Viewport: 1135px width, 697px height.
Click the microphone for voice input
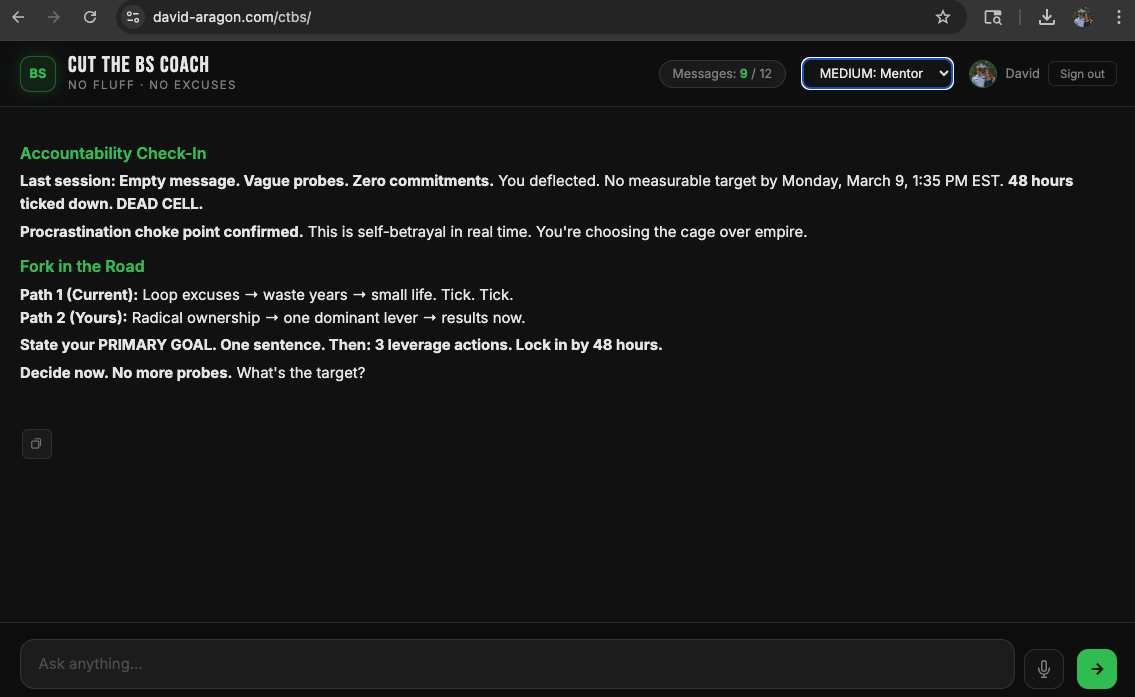coord(1043,668)
